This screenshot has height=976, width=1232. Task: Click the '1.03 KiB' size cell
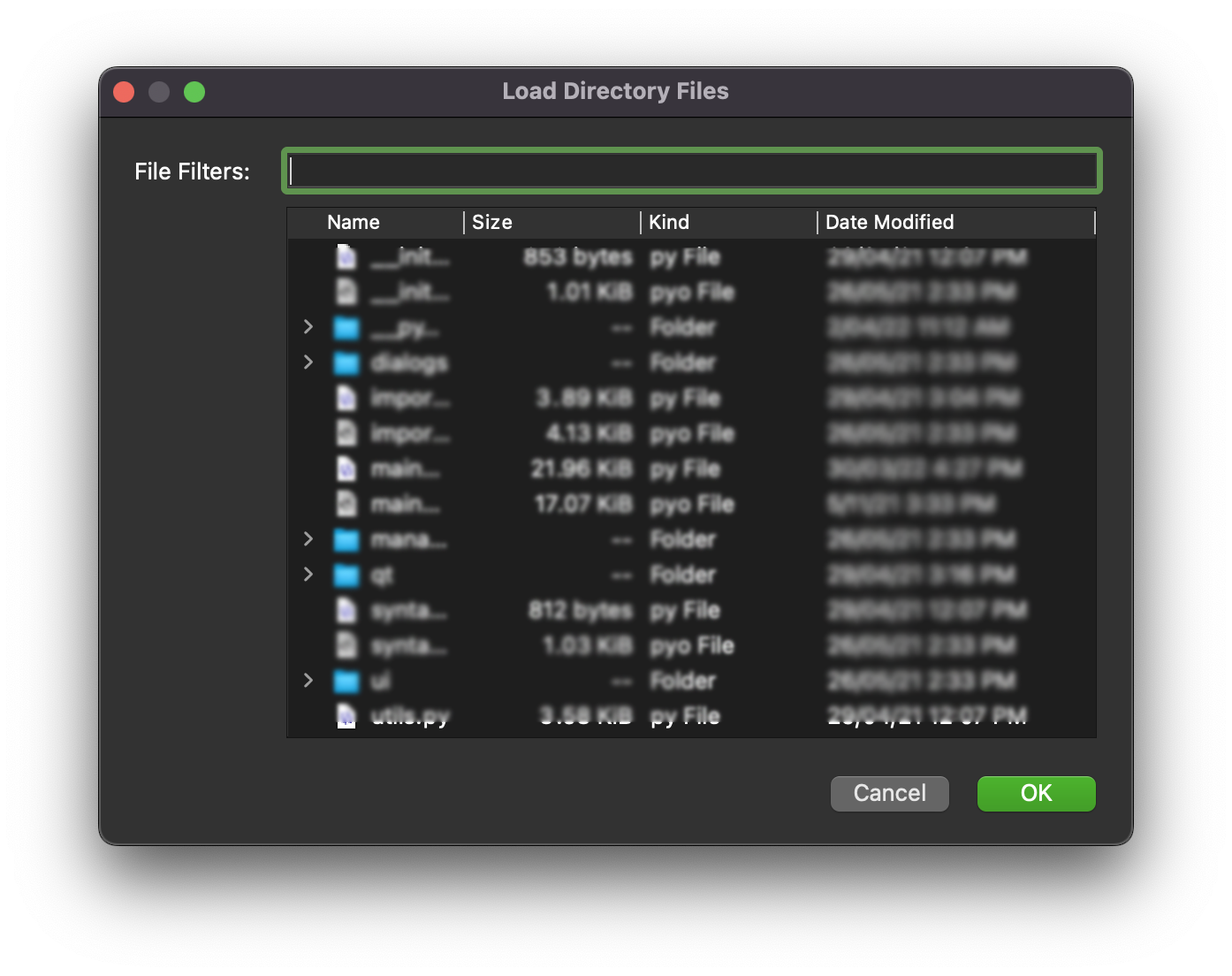click(588, 645)
